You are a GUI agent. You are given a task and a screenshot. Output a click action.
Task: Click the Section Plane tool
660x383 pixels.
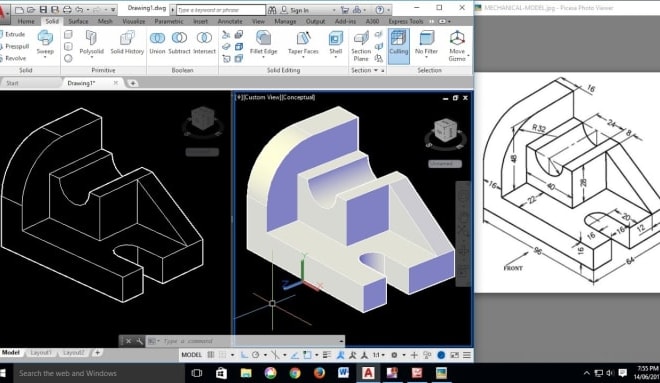(361, 46)
